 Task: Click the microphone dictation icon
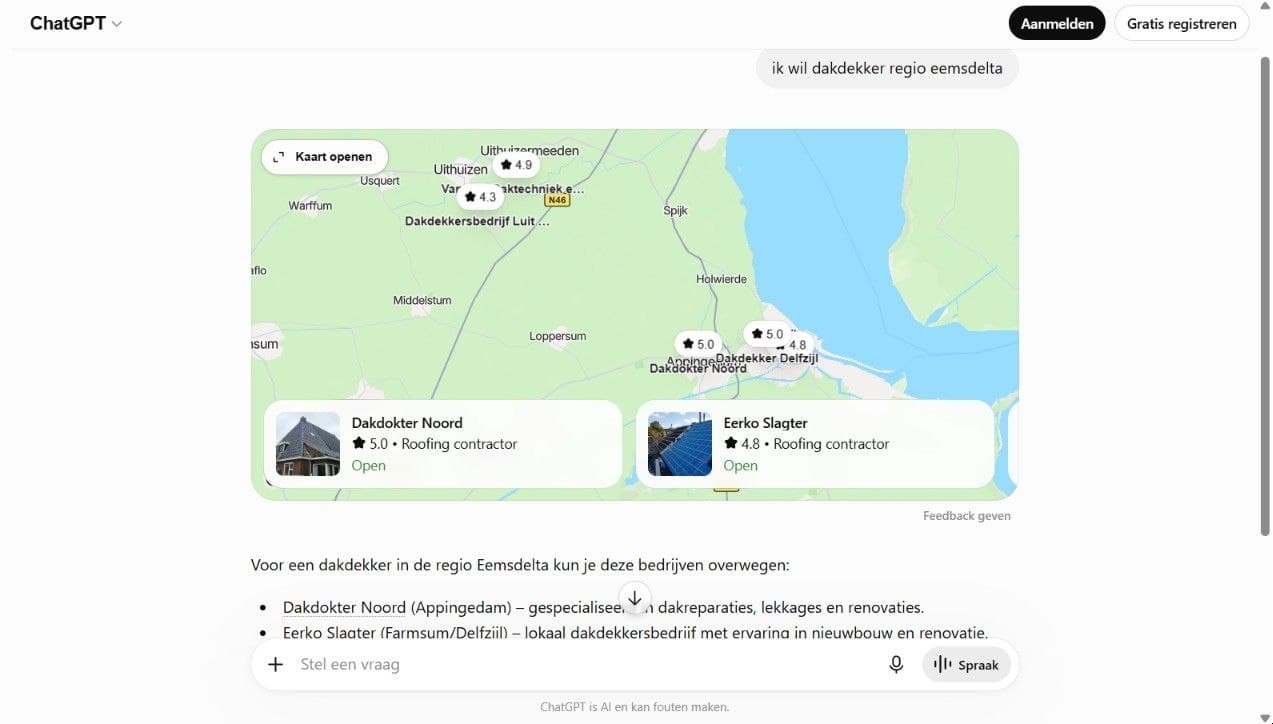tap(896, 664)
